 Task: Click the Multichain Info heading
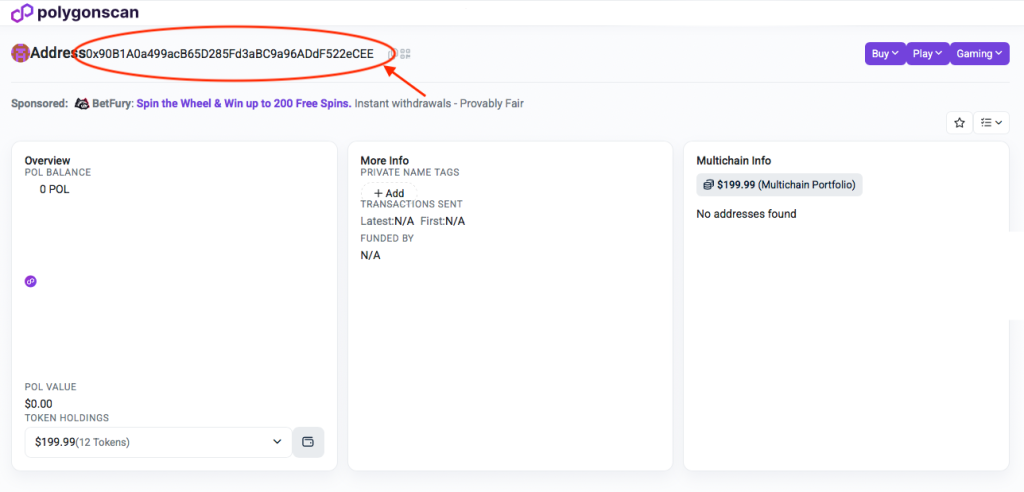click(733, 160)
